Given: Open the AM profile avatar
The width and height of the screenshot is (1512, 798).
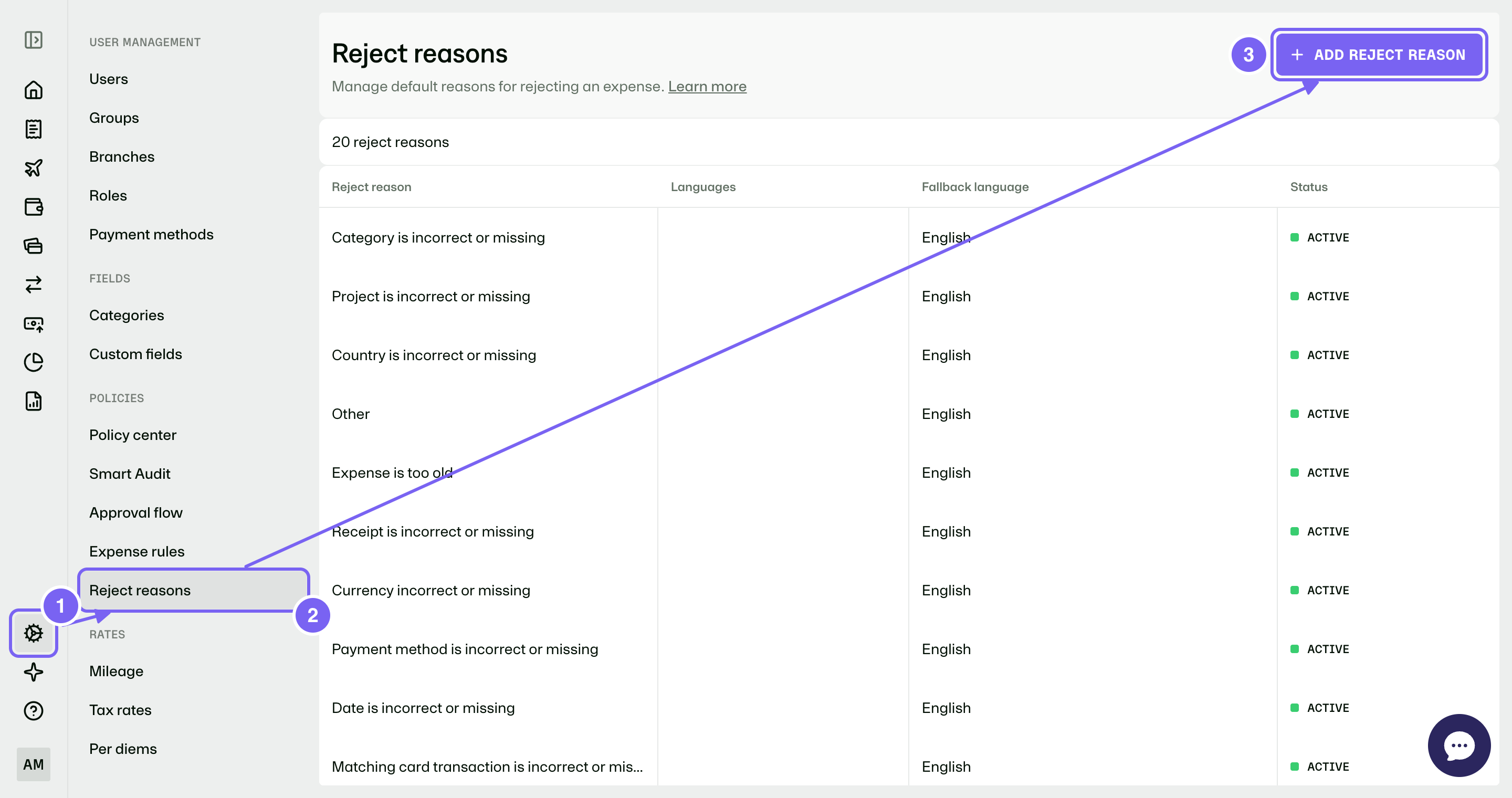Looking at the screenshot, I should (x=34, y=764).
